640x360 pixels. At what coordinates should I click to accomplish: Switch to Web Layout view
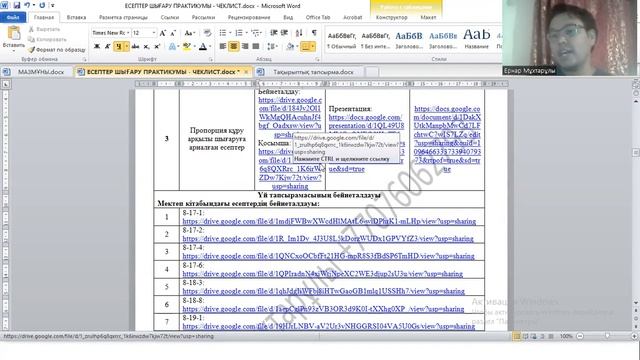534,336
